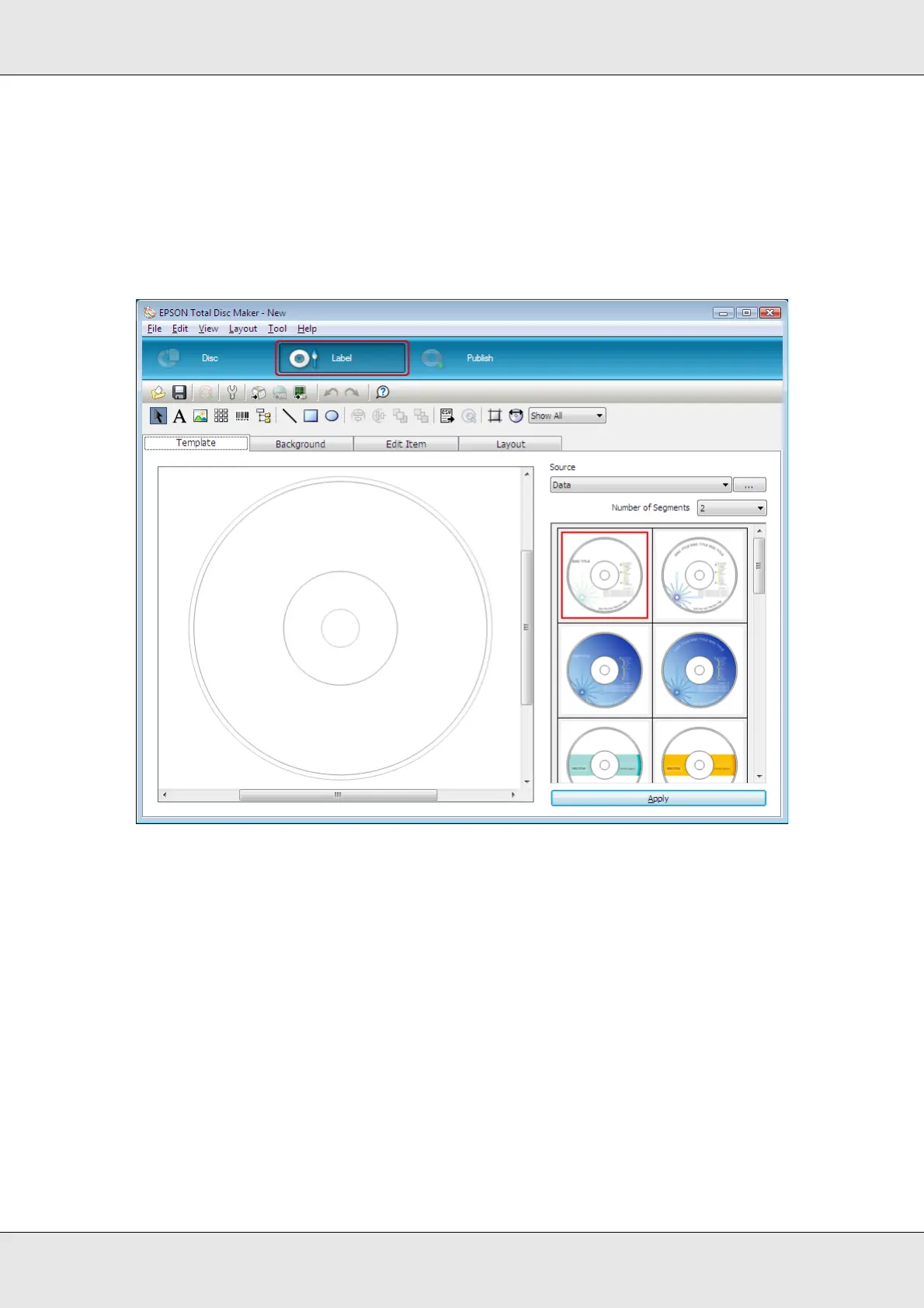Open the File menu
Image resolution: width=924 pixels, height=1308 pixels.
(155, 329)
